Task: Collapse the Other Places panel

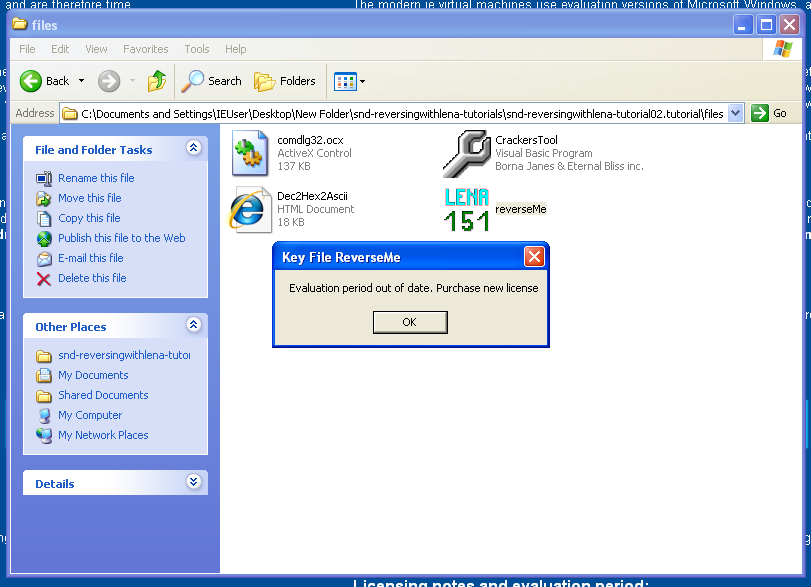Action: tap(193, 325)
